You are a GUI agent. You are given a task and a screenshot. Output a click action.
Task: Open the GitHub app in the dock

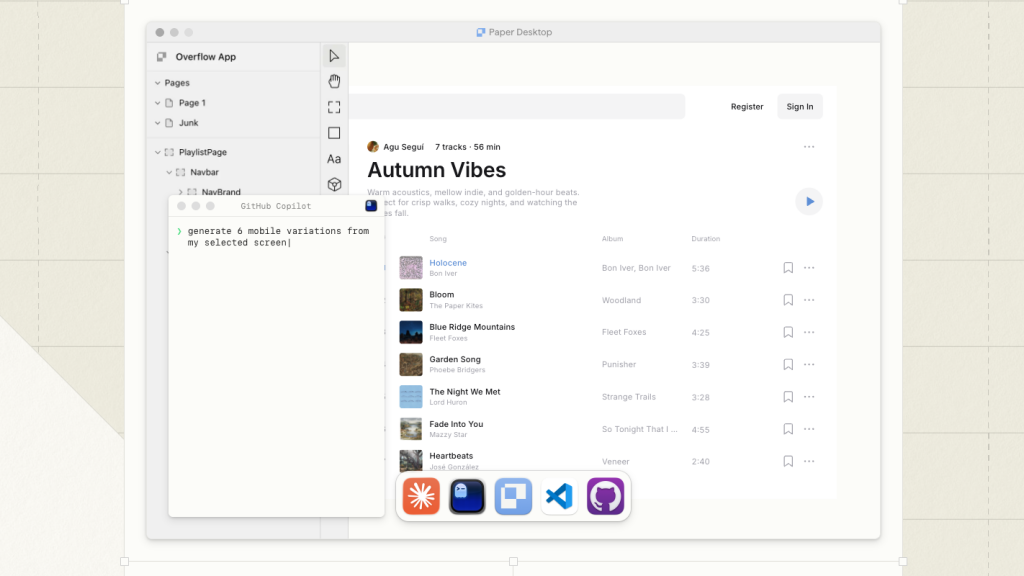click(x=605, y=496)
